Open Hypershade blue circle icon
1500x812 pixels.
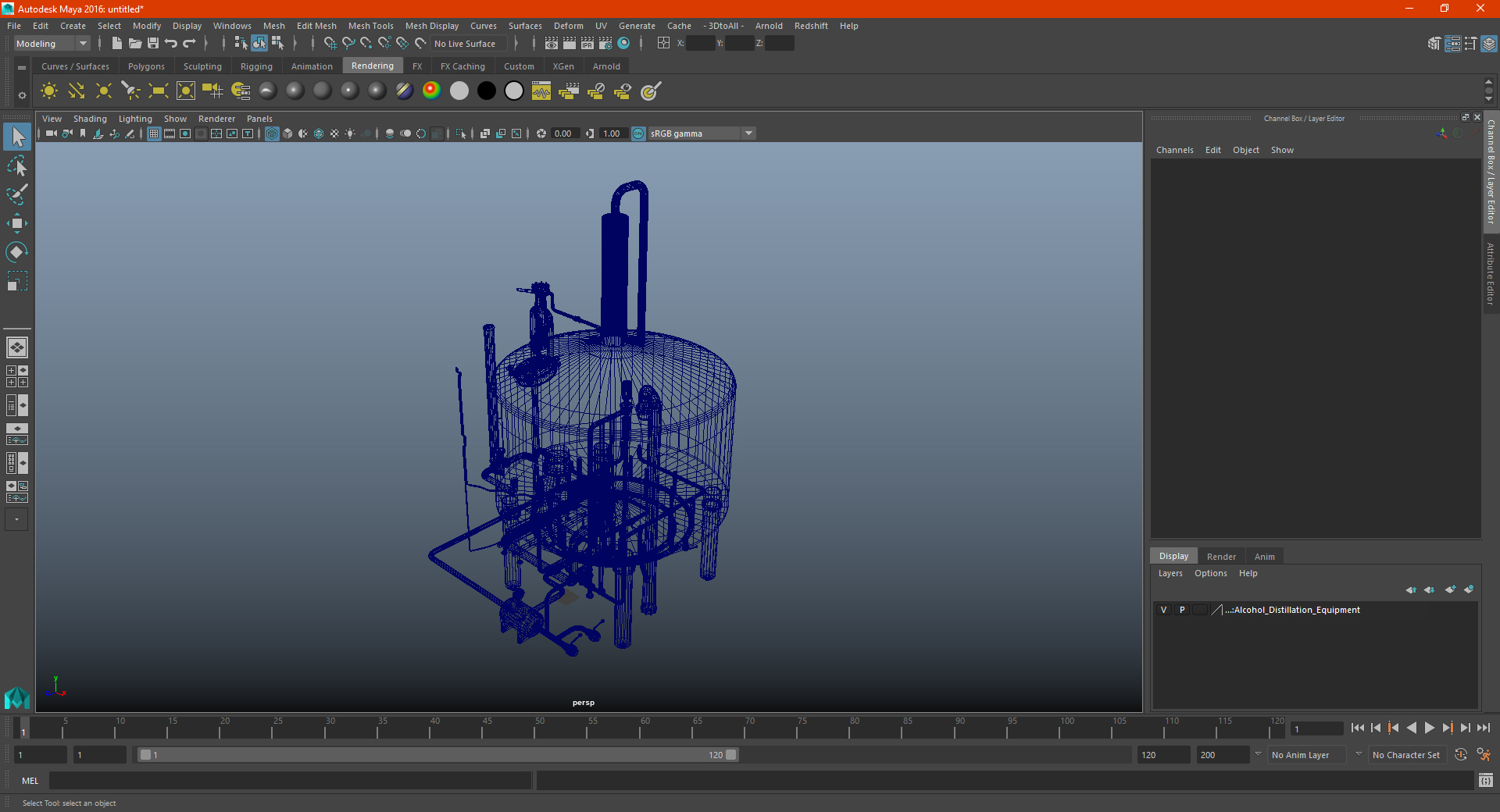(623, 44)
